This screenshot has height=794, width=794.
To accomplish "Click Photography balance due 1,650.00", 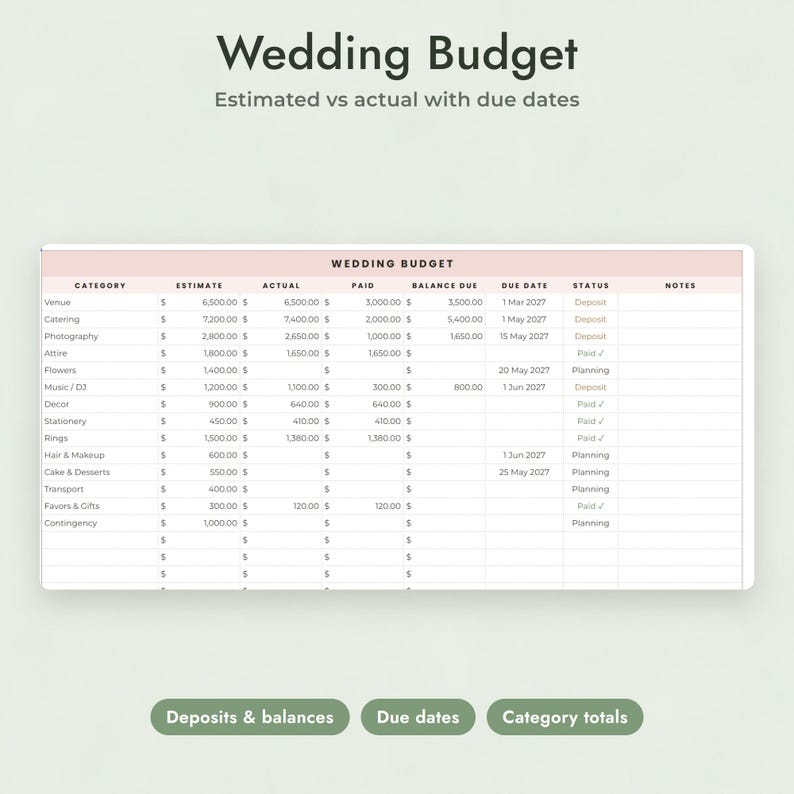I will pos(445,336).
